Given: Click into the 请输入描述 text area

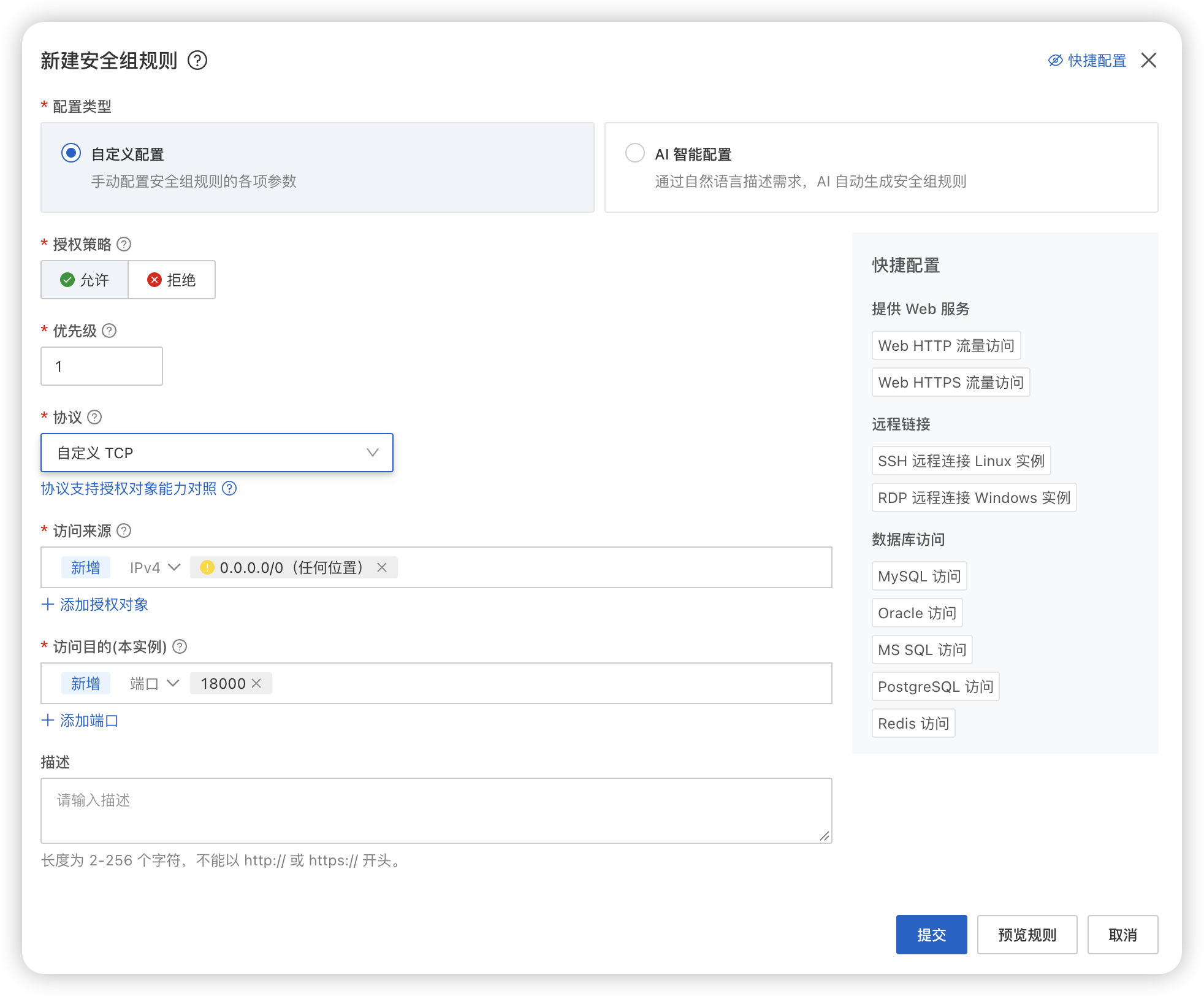Looking at the screenshot, I should [436, 811].
